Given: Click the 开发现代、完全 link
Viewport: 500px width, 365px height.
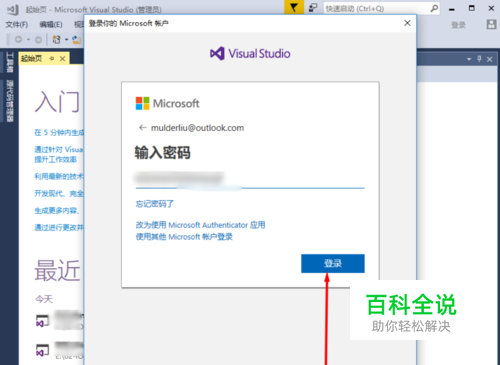Looking at the screenshot, I should (59, 193).
